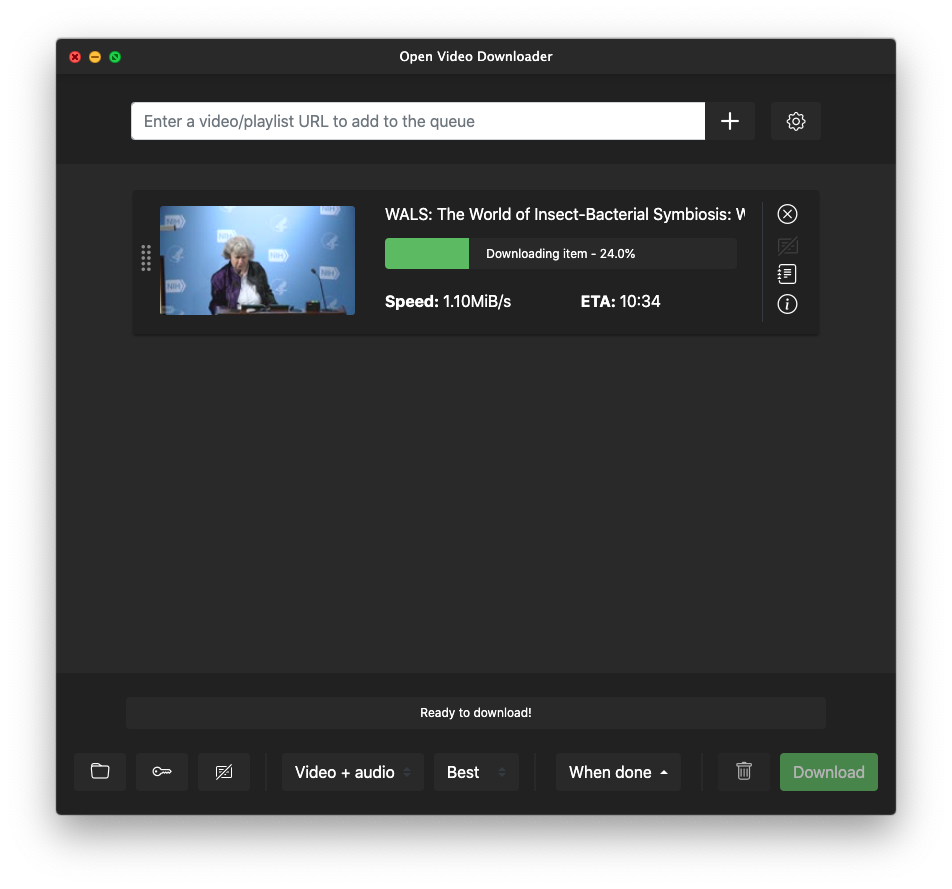
Task: Click the Speed: 1.10MiB/s readout
Action: click(447, 301)
